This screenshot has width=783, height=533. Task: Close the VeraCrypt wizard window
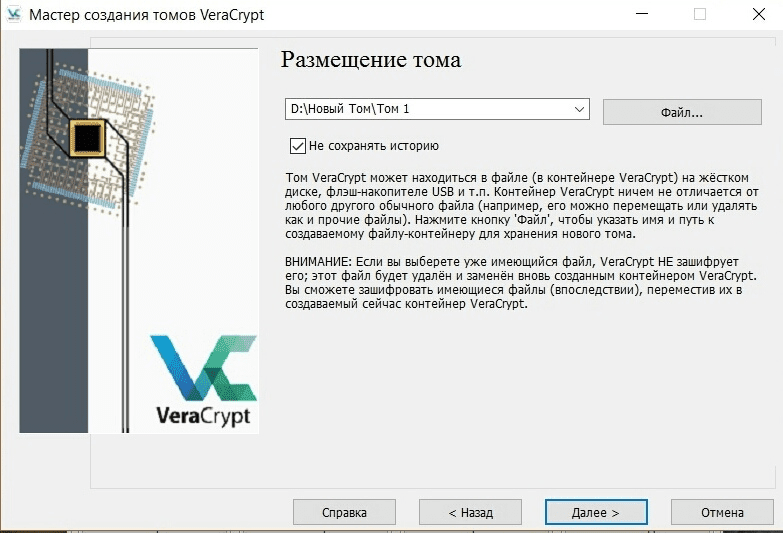click(759, 14)
